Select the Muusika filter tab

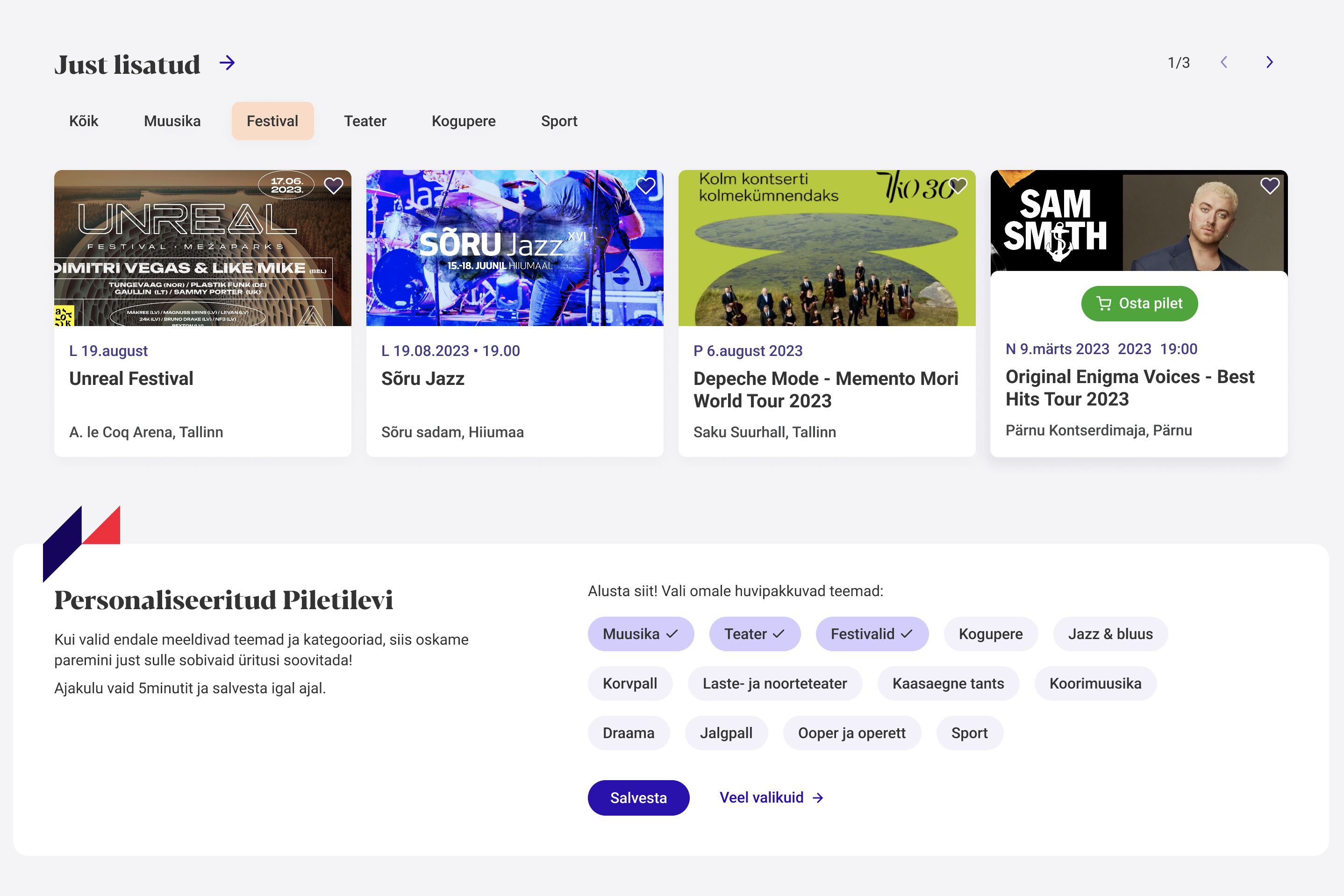[172, 121]
